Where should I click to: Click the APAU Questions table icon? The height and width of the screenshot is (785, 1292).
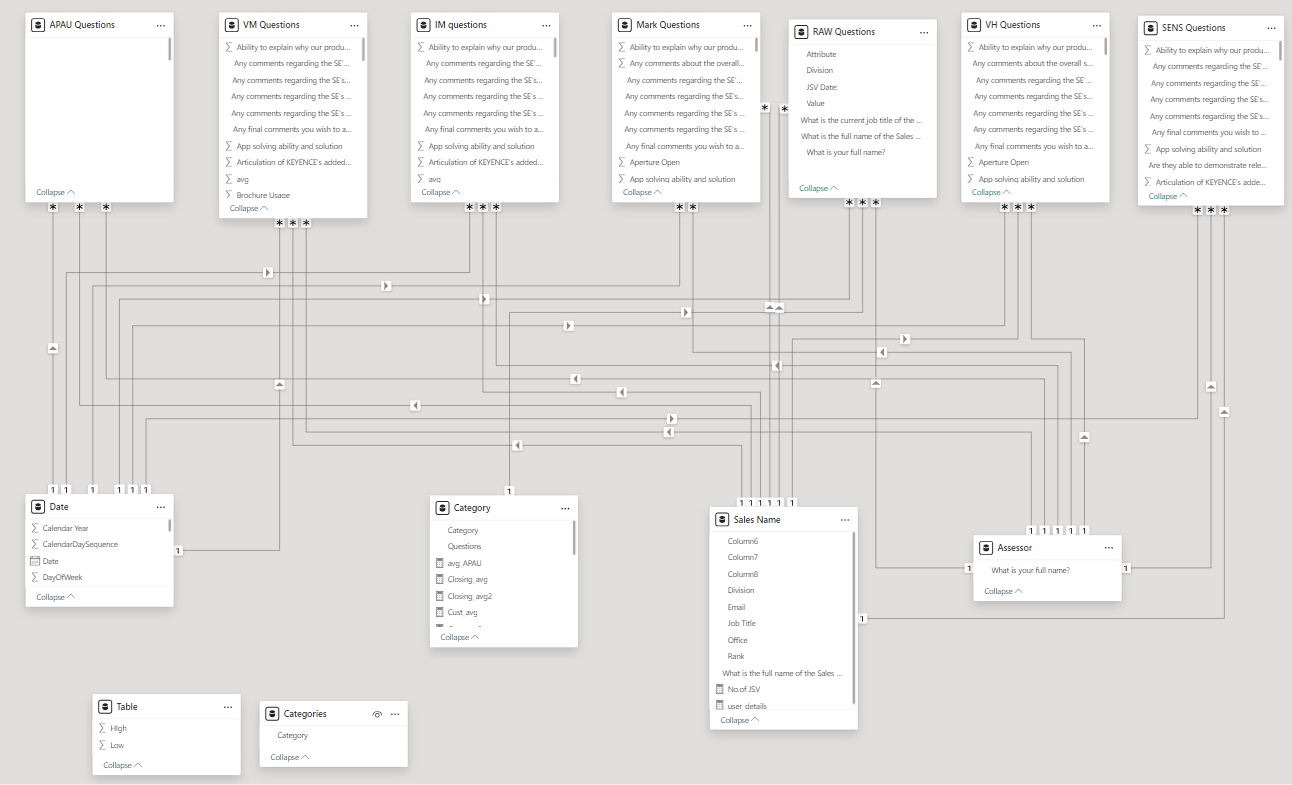pos(38,24)
